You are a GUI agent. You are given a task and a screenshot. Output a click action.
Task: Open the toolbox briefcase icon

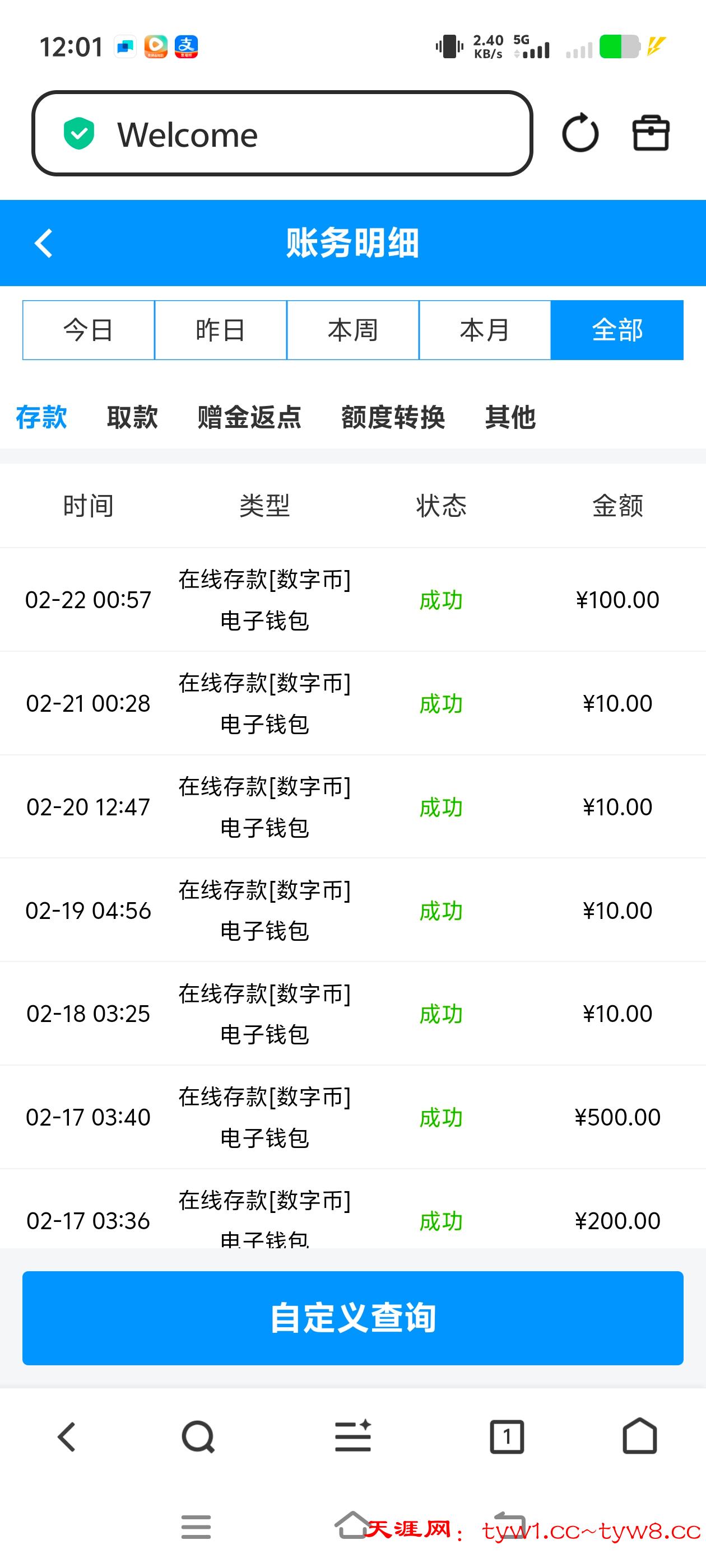[651, 133]
